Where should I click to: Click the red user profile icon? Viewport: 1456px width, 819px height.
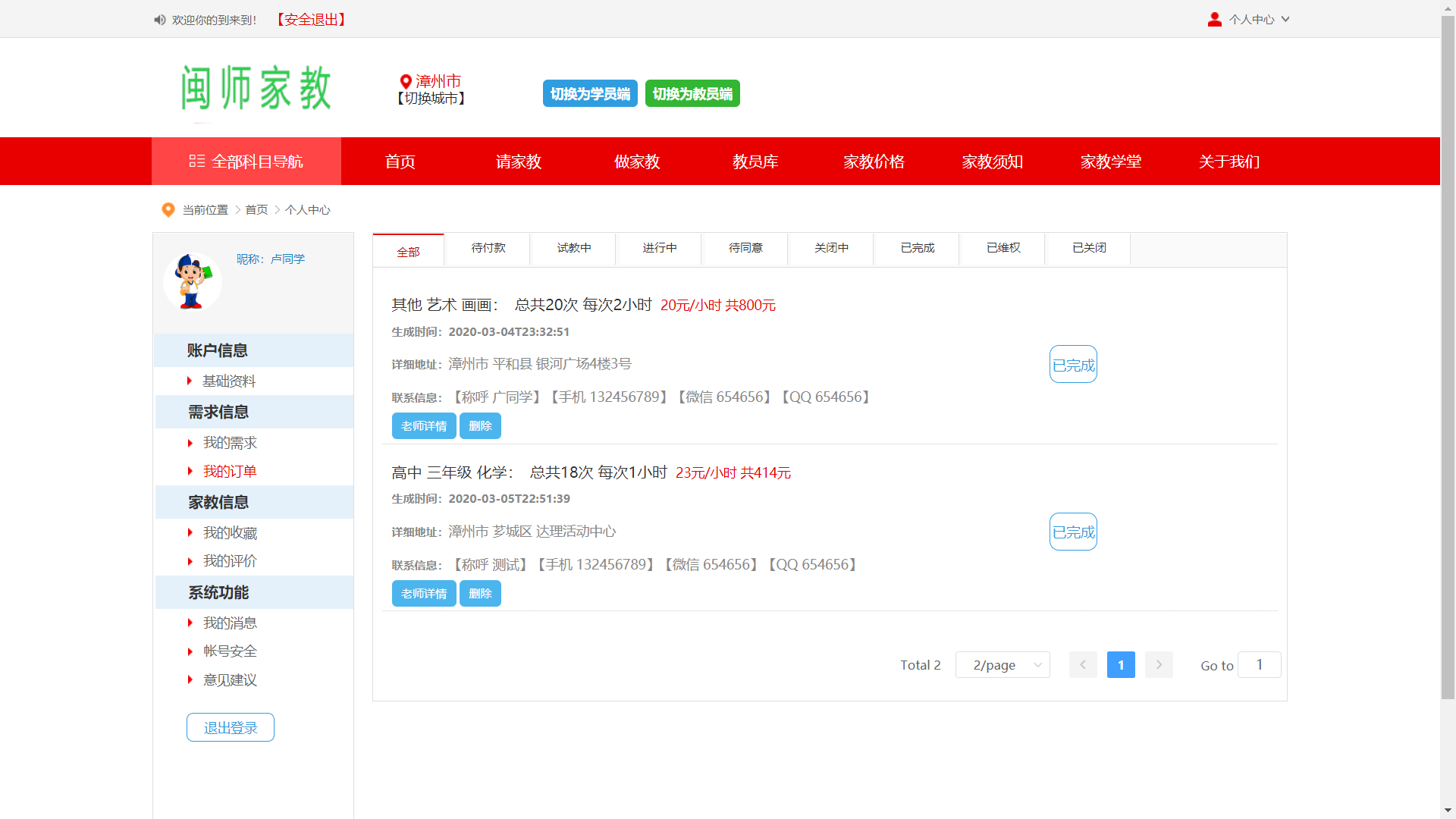tap(1214, 20)
